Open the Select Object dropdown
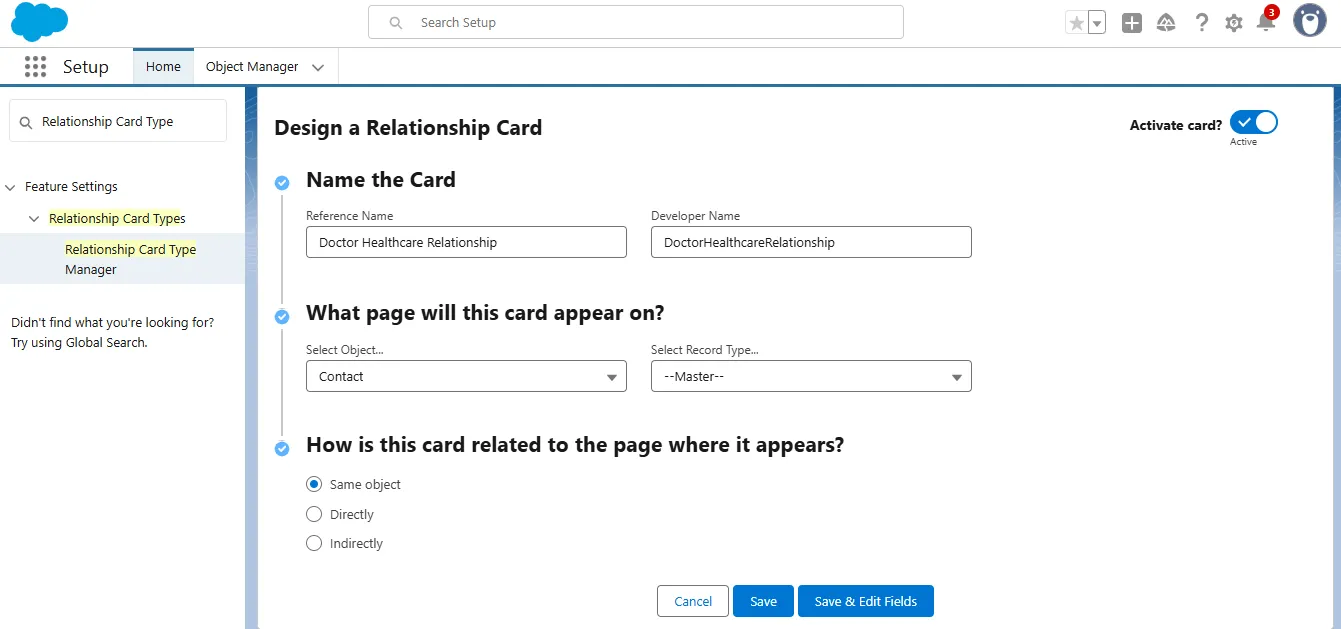 466,377
